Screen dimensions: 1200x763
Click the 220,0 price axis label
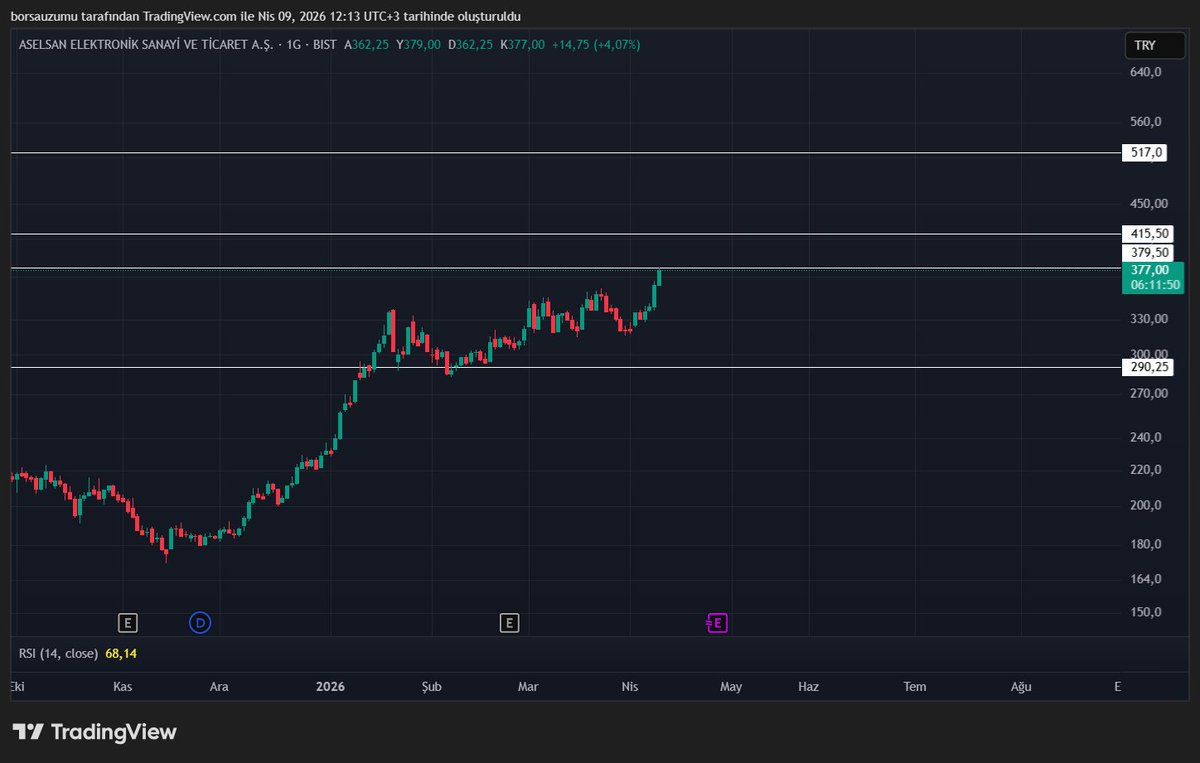[1146, 470]
